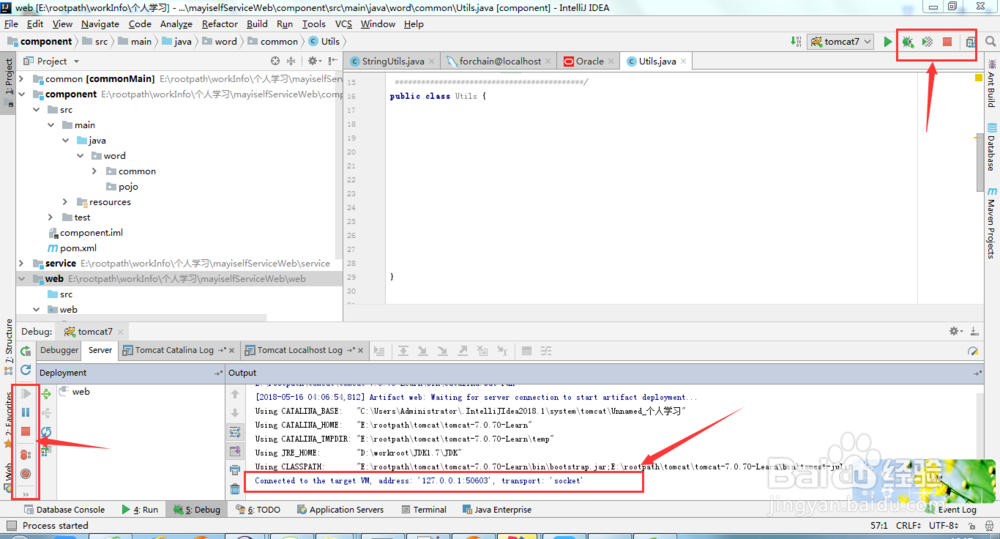Screen dimensions: 1000x539
Task: Click the Build Project icon
Action: pos(796,41)
